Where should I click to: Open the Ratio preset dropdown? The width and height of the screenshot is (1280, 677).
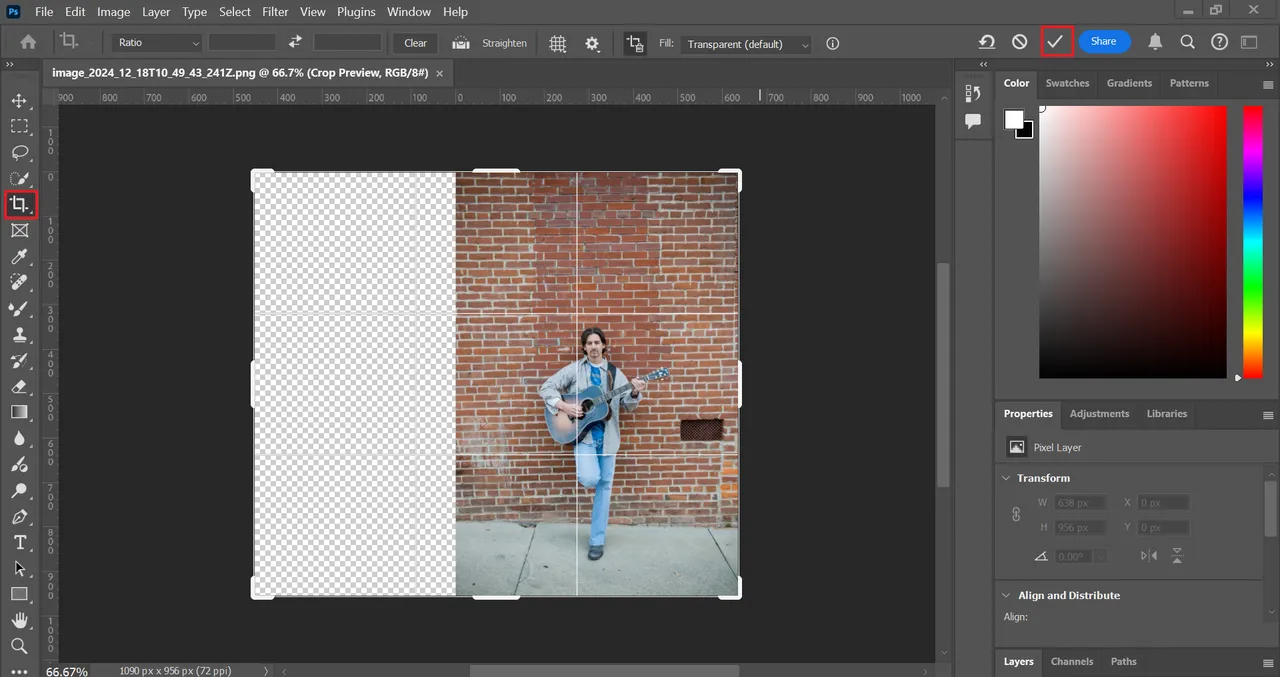tap(158, 43)
